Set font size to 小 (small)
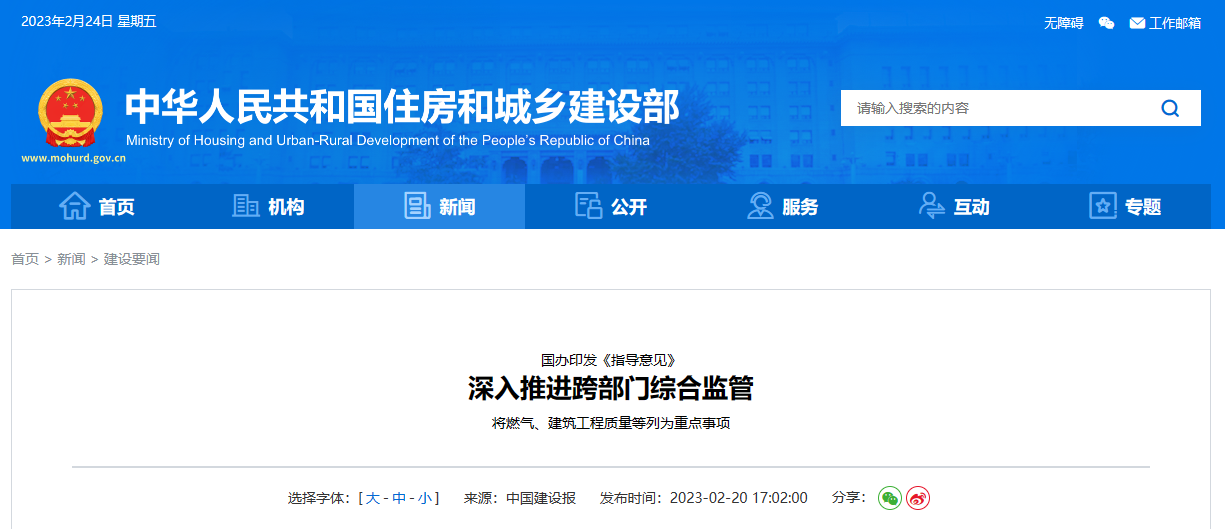The image size is (1225, 529). (425, 498)
